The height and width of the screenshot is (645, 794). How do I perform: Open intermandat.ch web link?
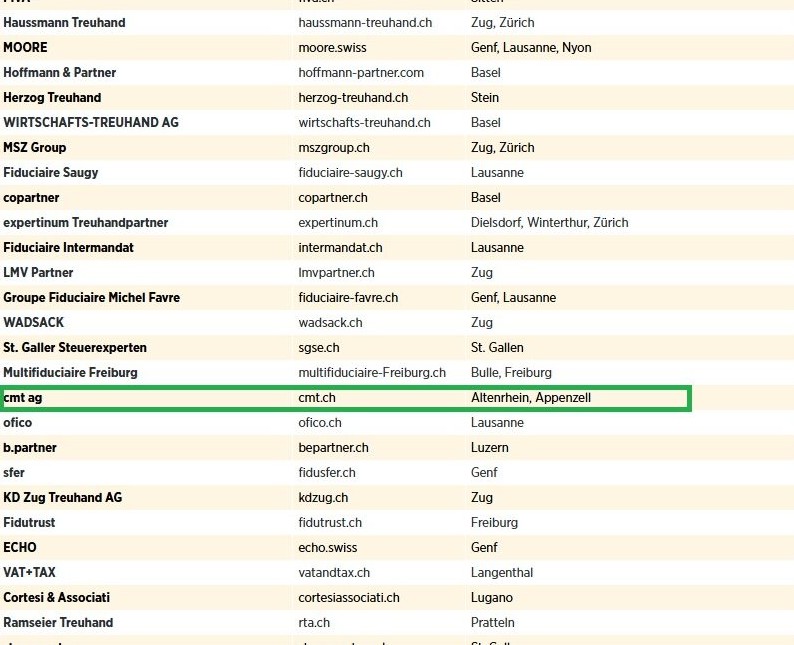tap(340, 248)
